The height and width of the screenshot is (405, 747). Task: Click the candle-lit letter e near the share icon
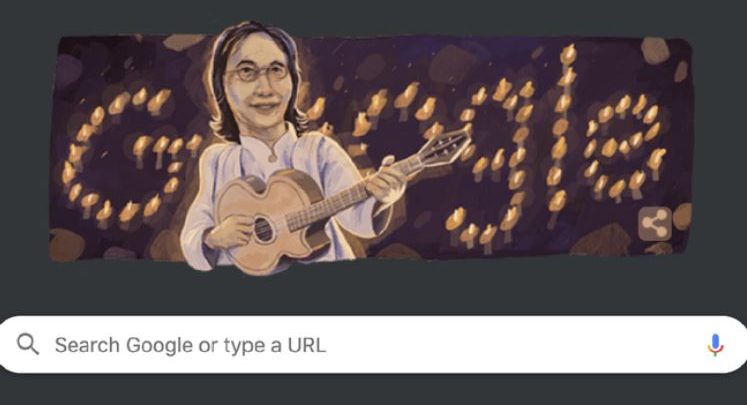(625, 147)
